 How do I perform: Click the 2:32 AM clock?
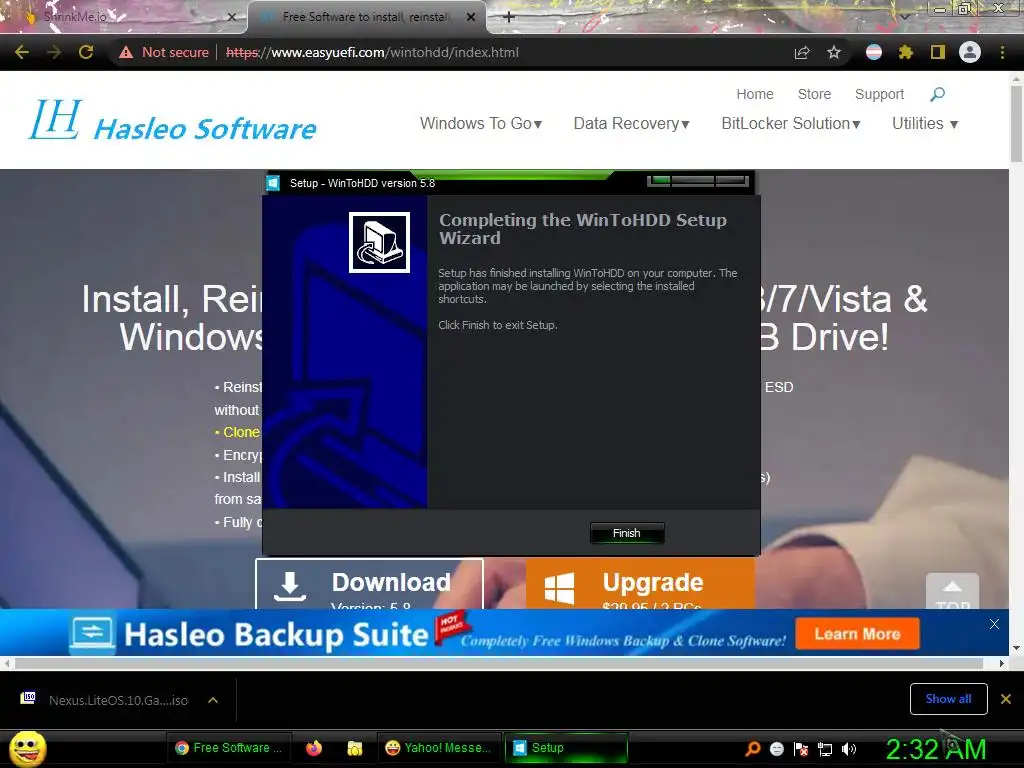click(935, 749)
